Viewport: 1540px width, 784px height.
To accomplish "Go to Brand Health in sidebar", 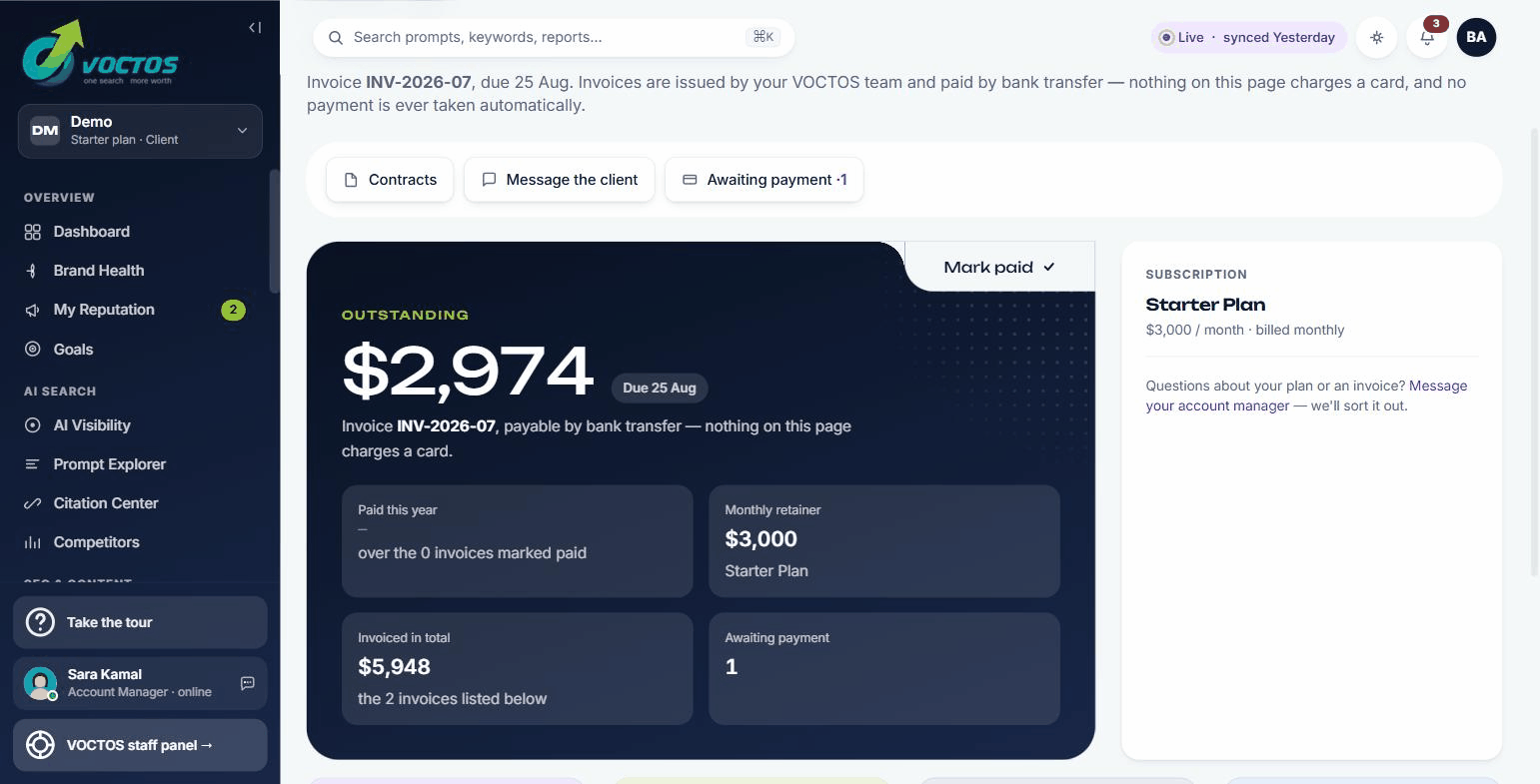I will [x=140, y=271].
